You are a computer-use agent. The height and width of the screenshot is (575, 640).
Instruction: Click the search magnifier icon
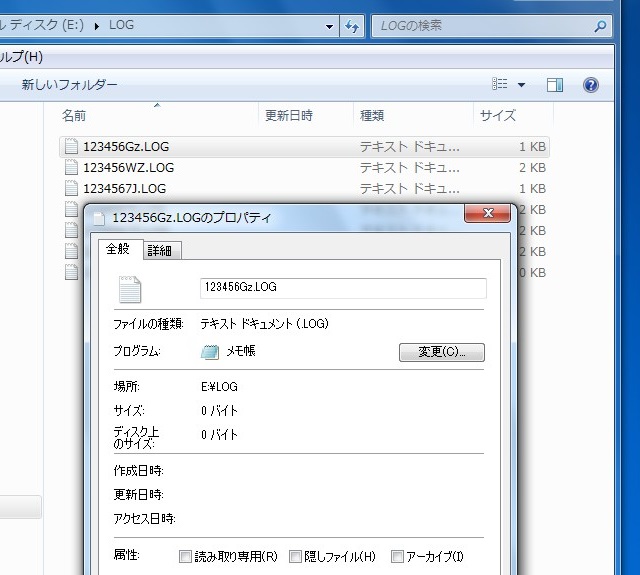click(599, 26)
